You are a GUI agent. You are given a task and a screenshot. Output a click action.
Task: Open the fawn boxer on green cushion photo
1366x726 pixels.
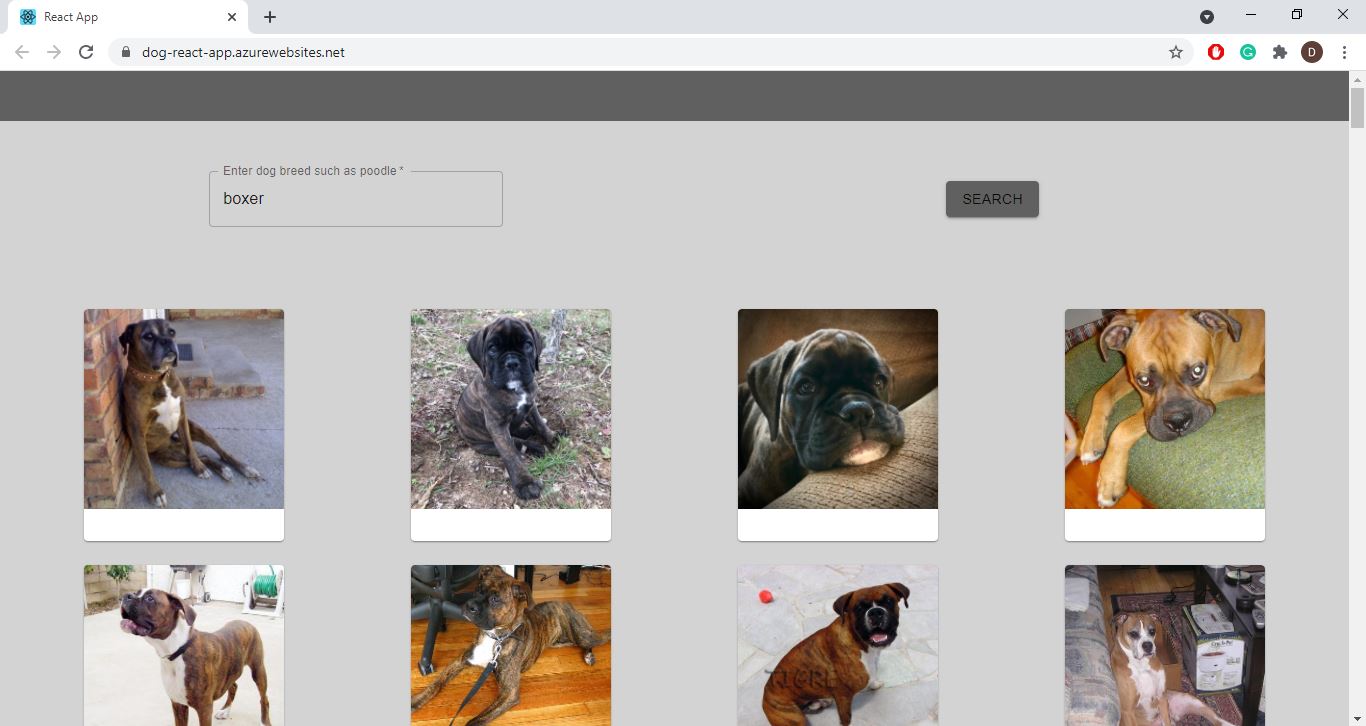[1165, 409]
